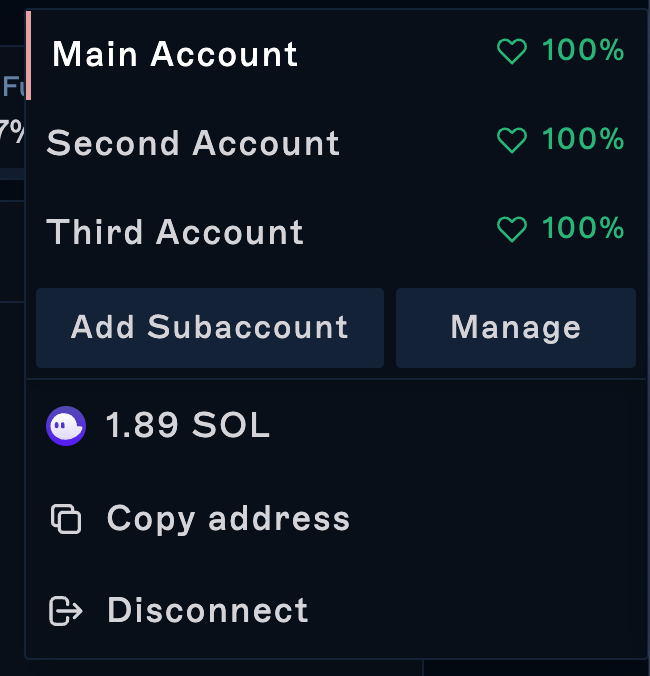The width and height of the screenshot is (650, 676).
Task: Click the selected indicator bar beside Main Account
Action: [x=28, y=55]
